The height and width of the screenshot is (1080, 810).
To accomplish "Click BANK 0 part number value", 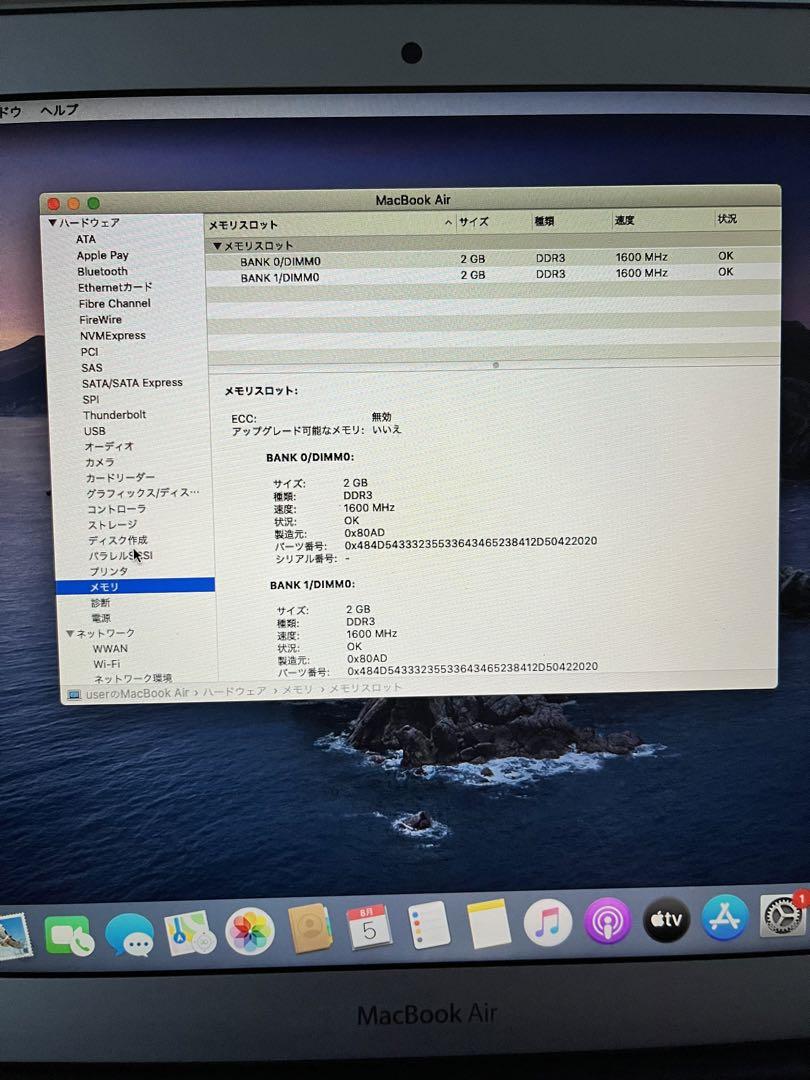I will (470, 542).
